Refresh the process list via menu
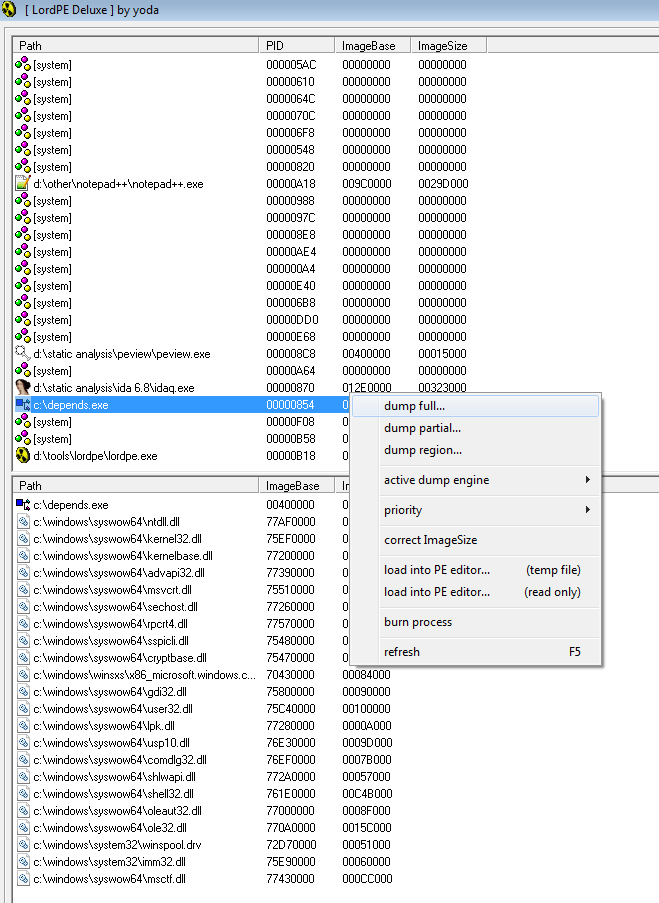 tap(475, 652)
